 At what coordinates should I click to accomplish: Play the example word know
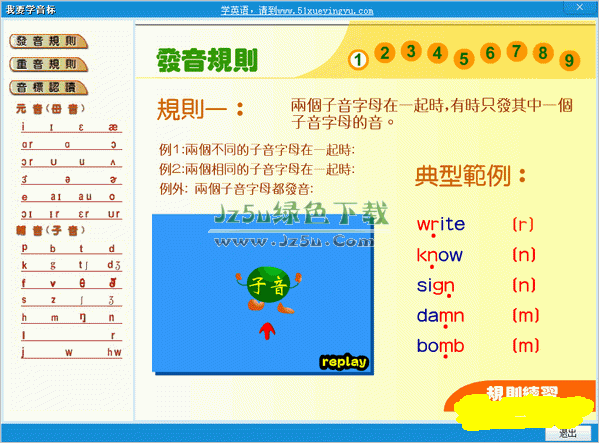439,255
